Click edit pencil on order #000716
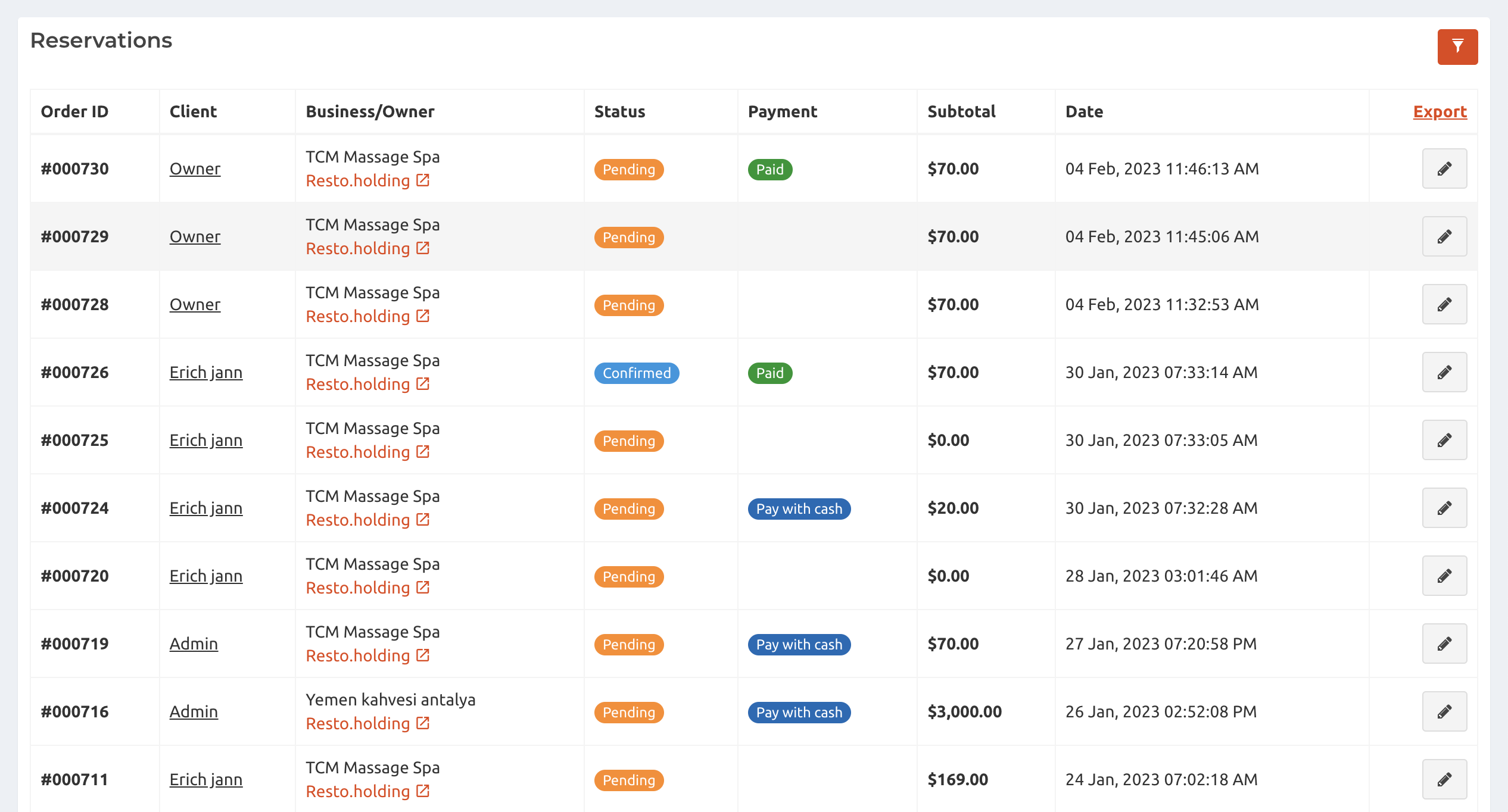This screenshot has height=812, width=1508. pyautogui.click(x=1444, y=712)
